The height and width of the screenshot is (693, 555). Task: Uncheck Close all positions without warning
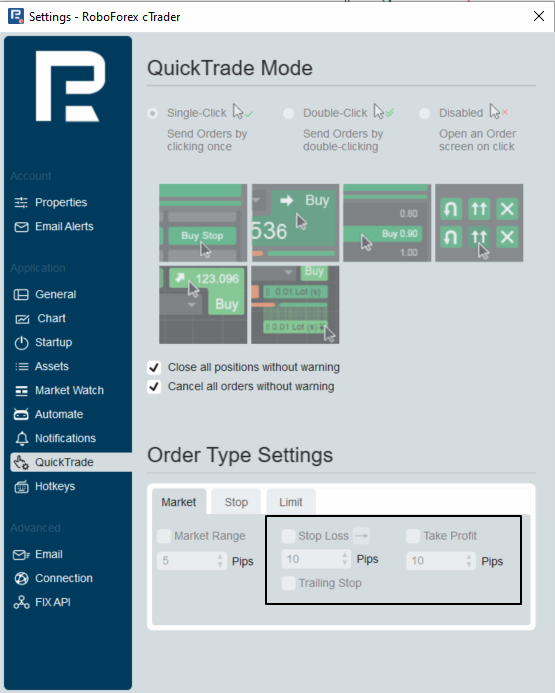coord(154,367)
